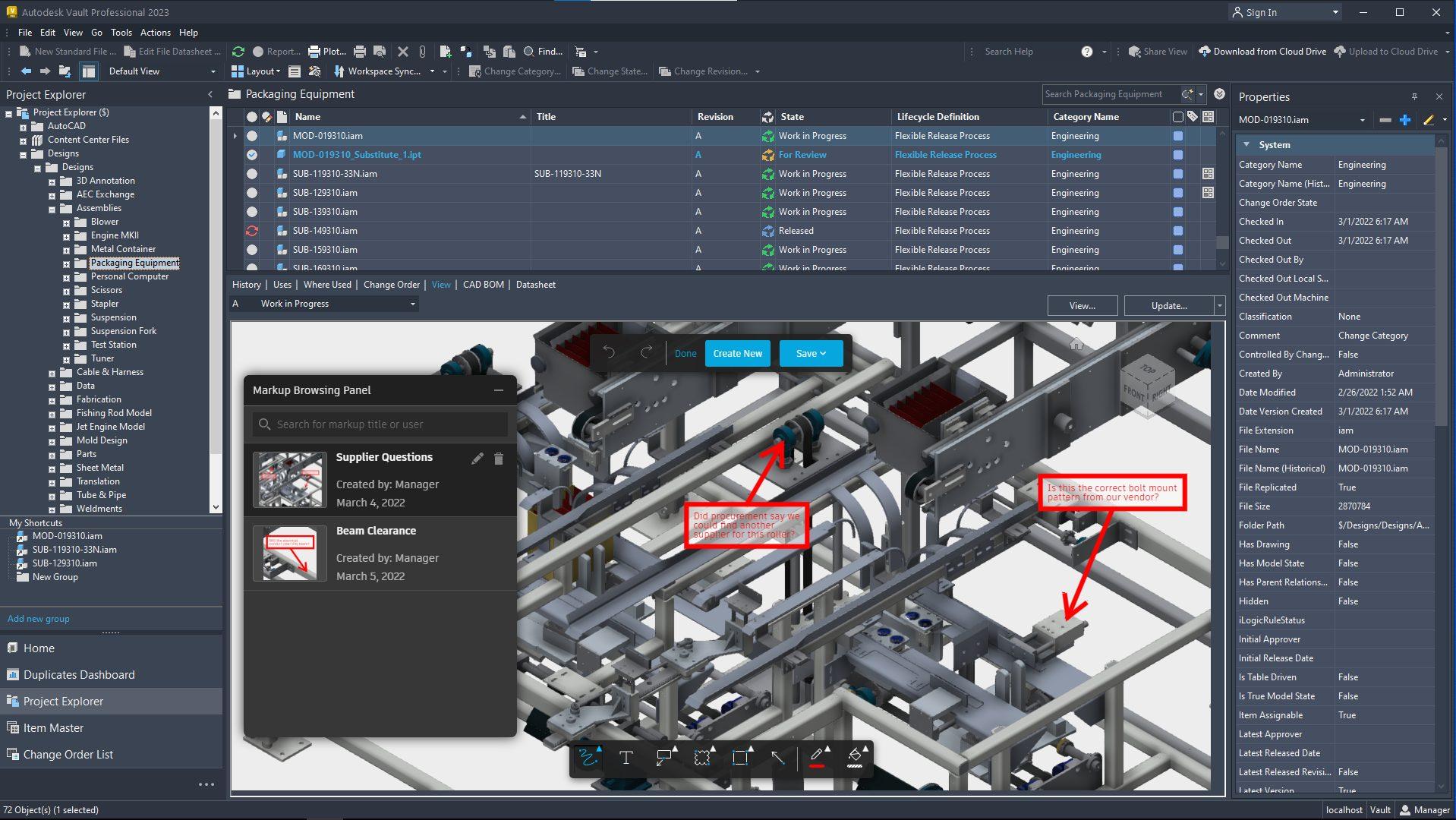Open the Tools menu
1456x820 pixels.
(x=121, y=33)
